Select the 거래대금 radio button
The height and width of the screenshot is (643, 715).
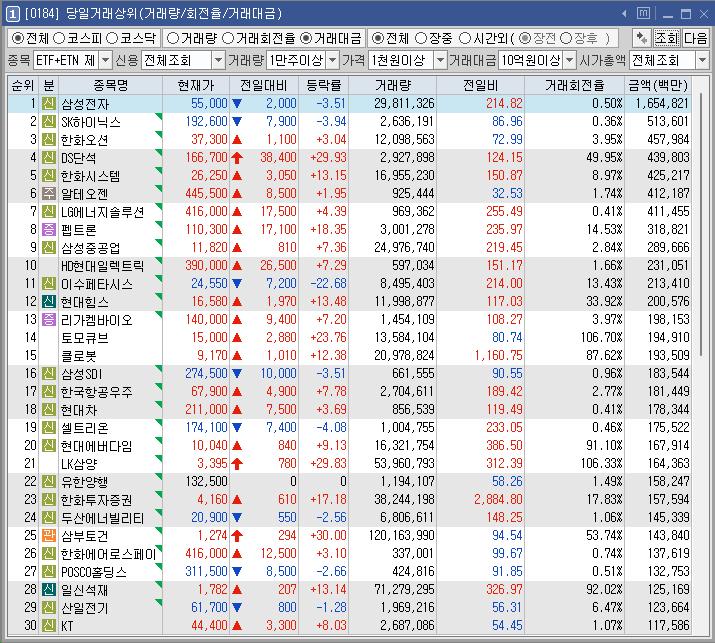pos(306,38)
